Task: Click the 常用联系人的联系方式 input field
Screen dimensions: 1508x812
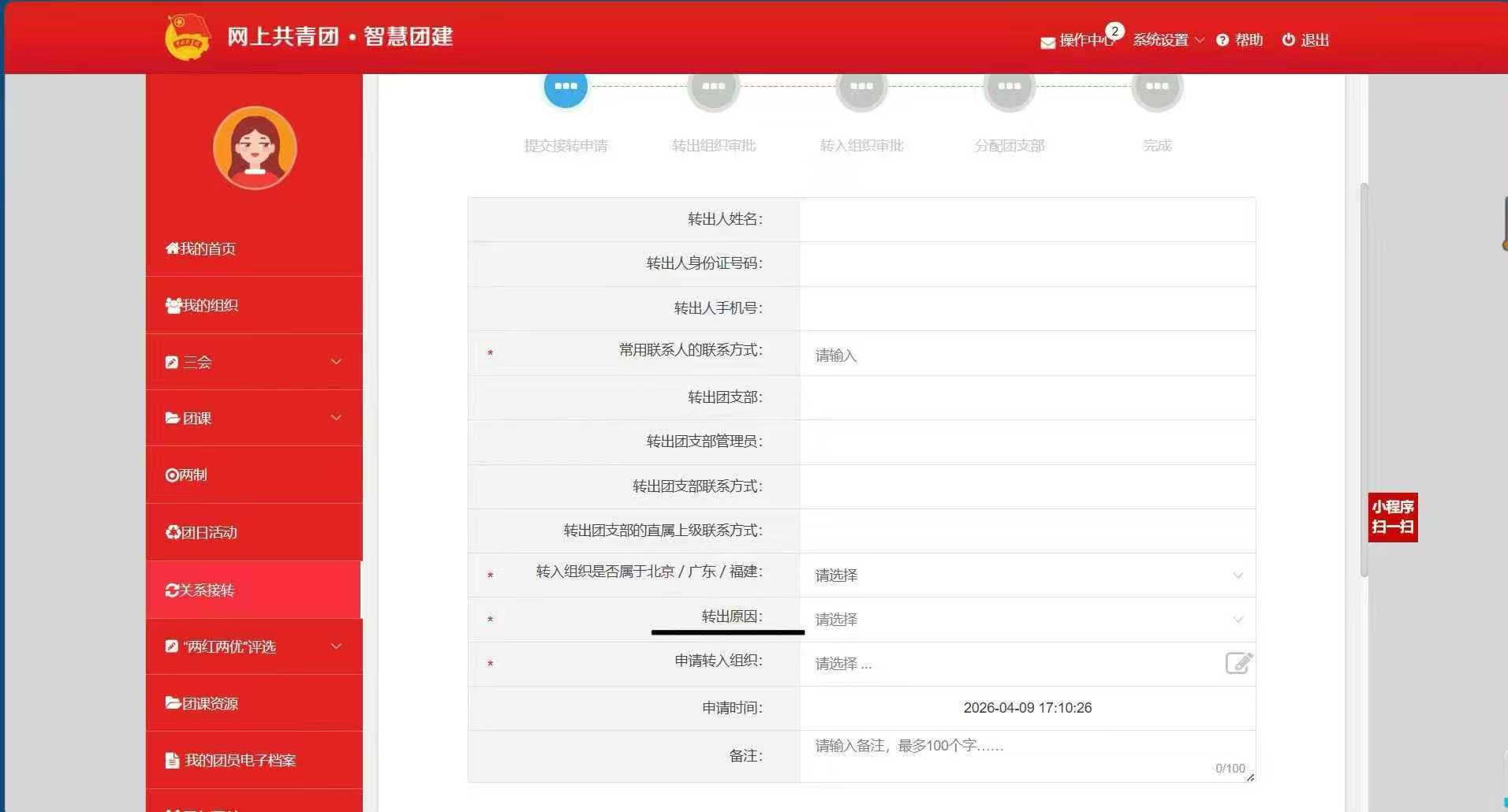Action: click(x=1026, y=356)
